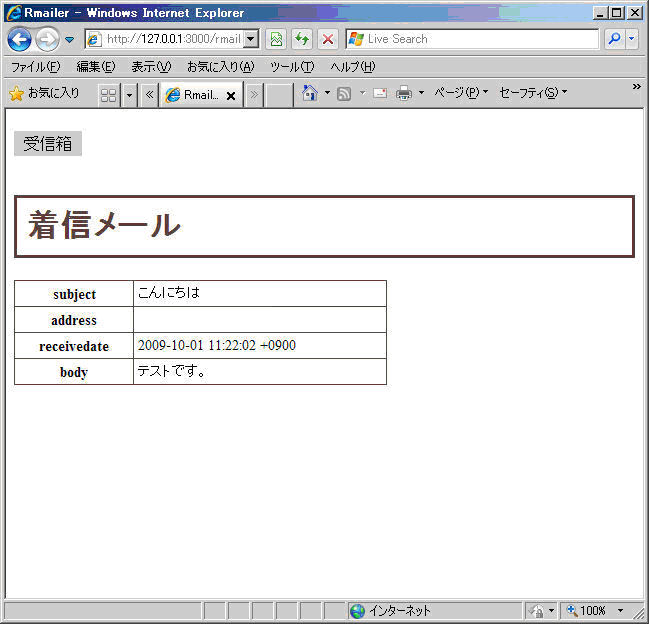The width and height of the screenshot is (649, 624).
Task: Open the print options dropdown arrow
Action: 421,93
